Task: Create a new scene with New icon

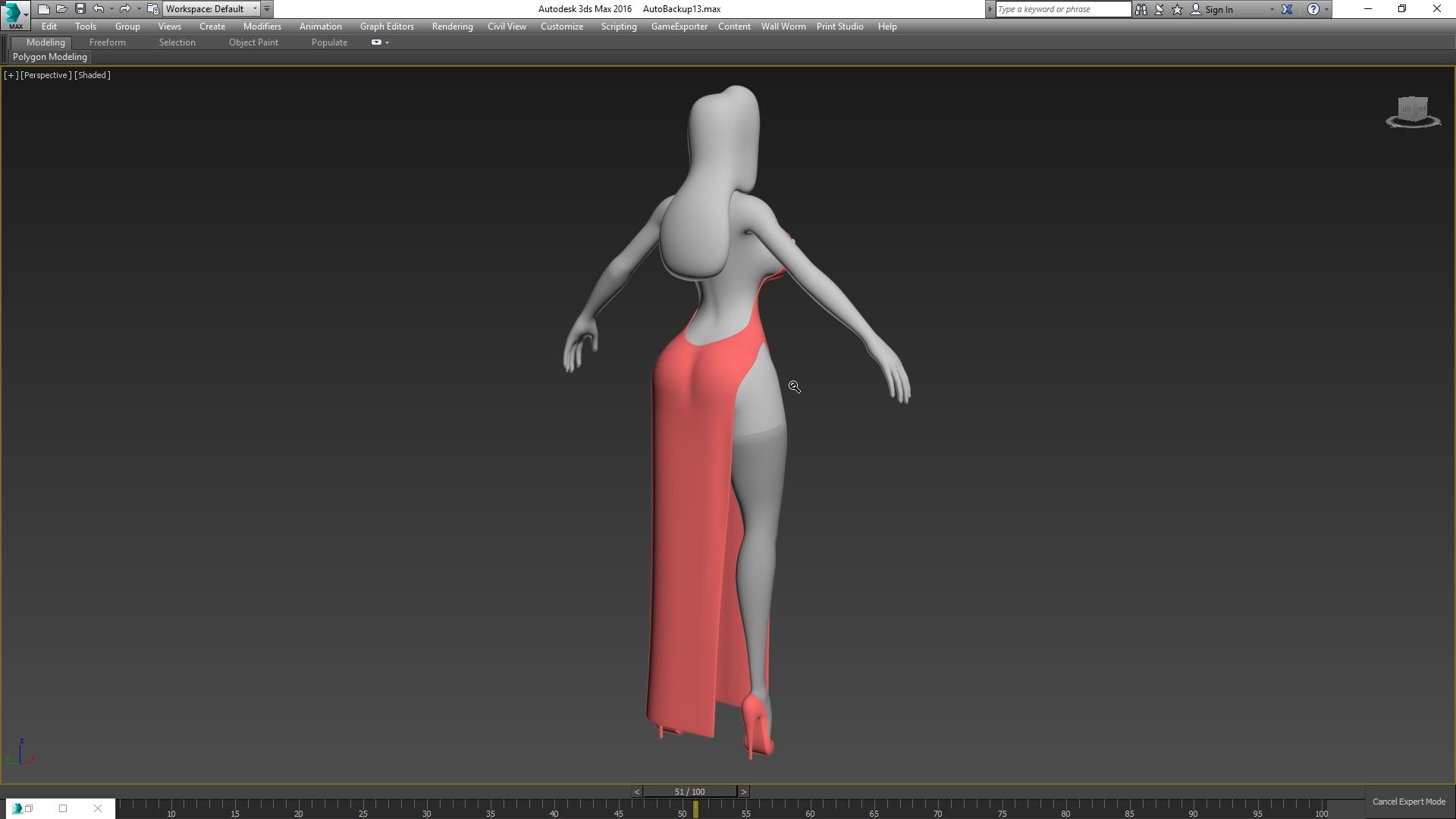Action: [x=43, y=9]
